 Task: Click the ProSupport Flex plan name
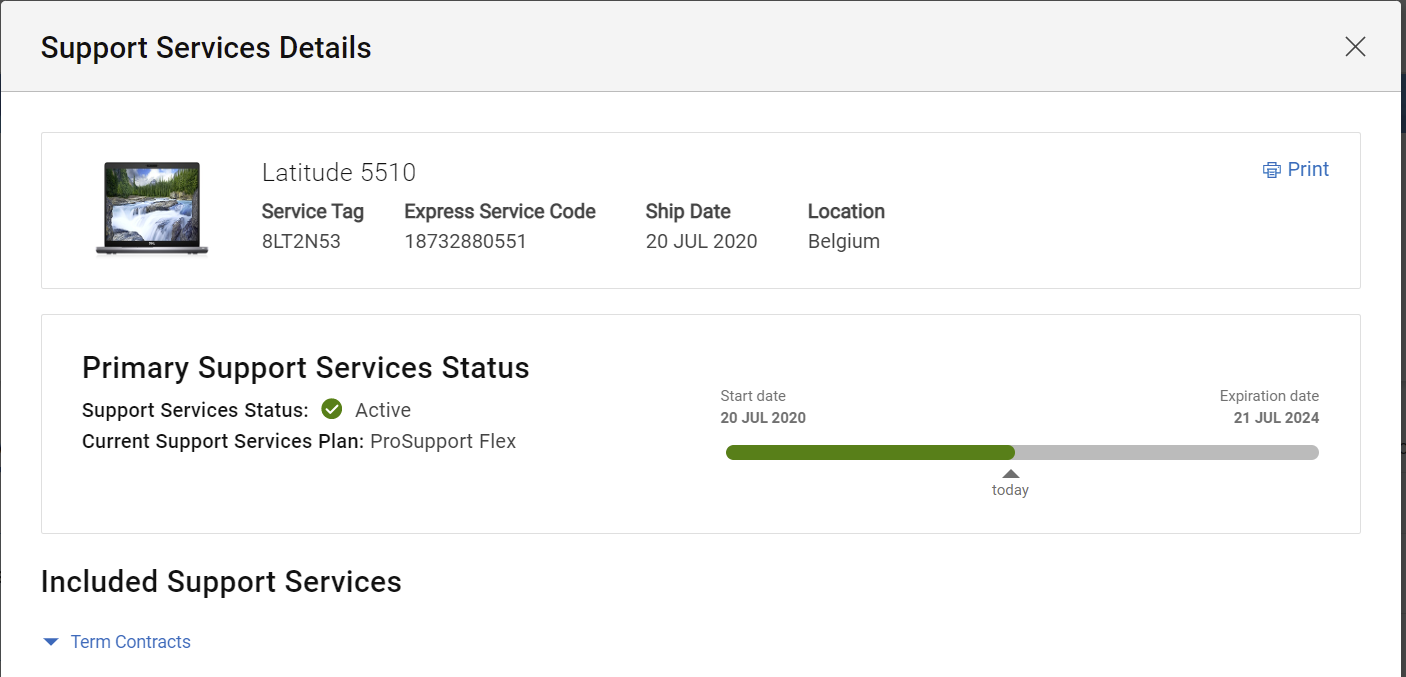[x=443, y=441]
